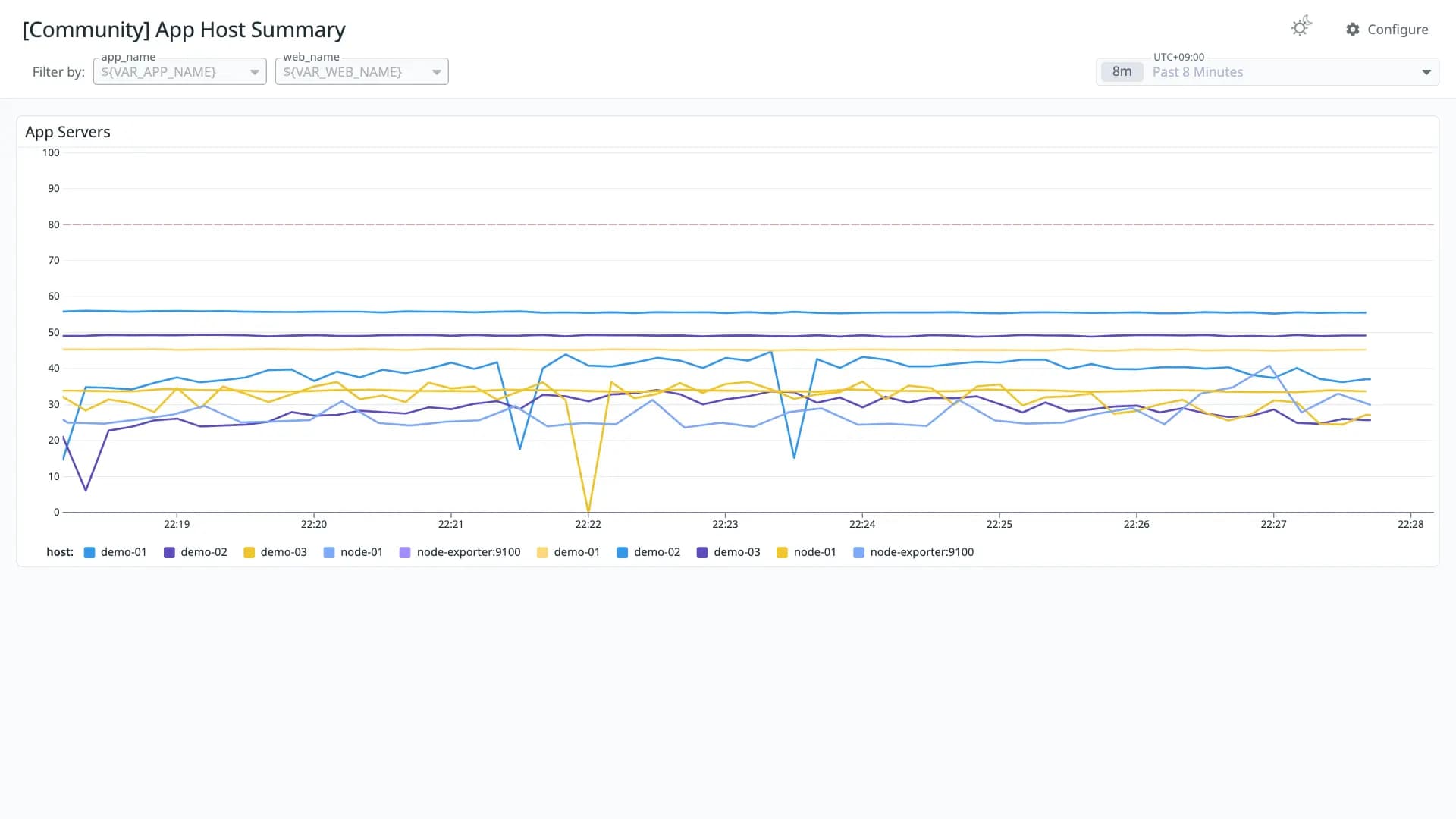Click the Filter by: label

click(x=58, y=72)
